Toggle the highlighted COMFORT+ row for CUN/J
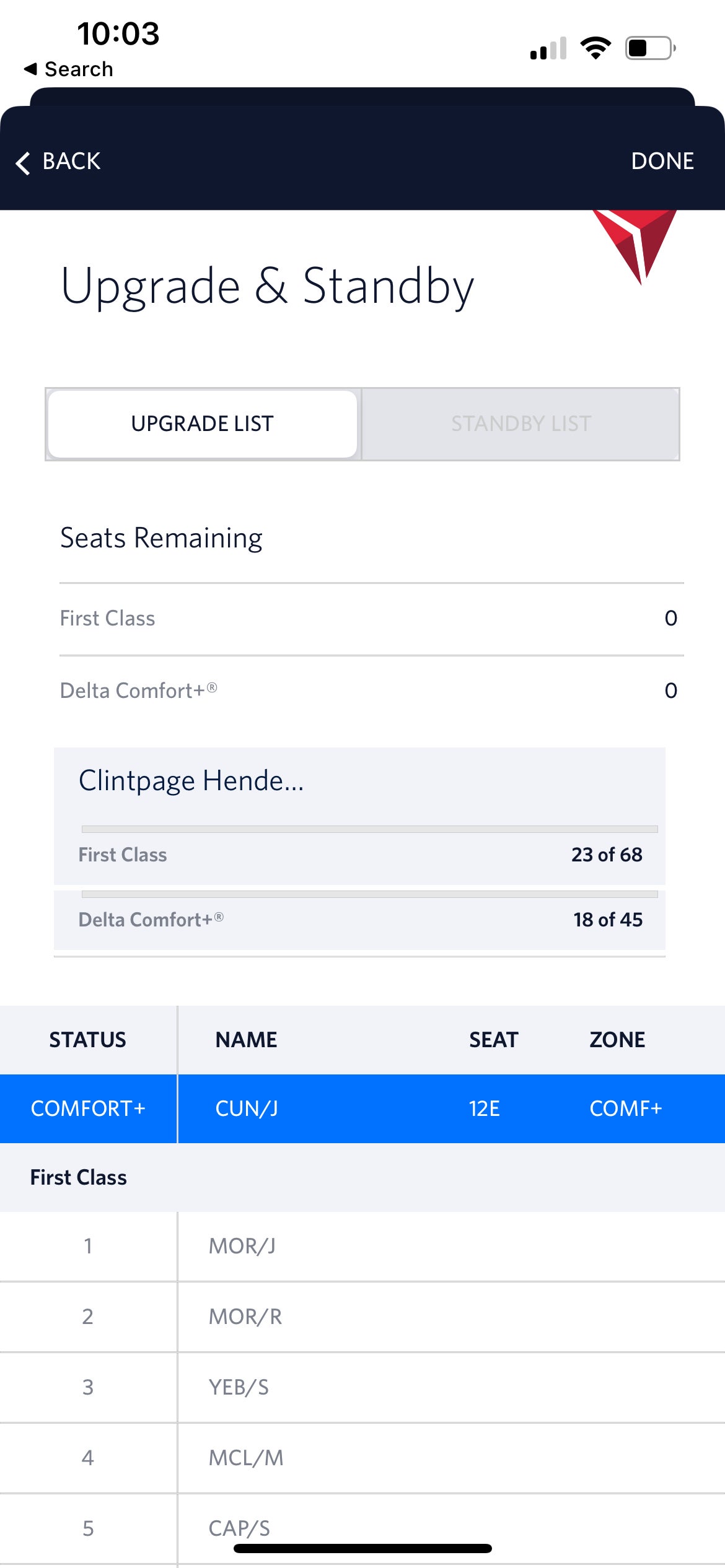This screenshot has height=1568, width=725. point(362,1108)
